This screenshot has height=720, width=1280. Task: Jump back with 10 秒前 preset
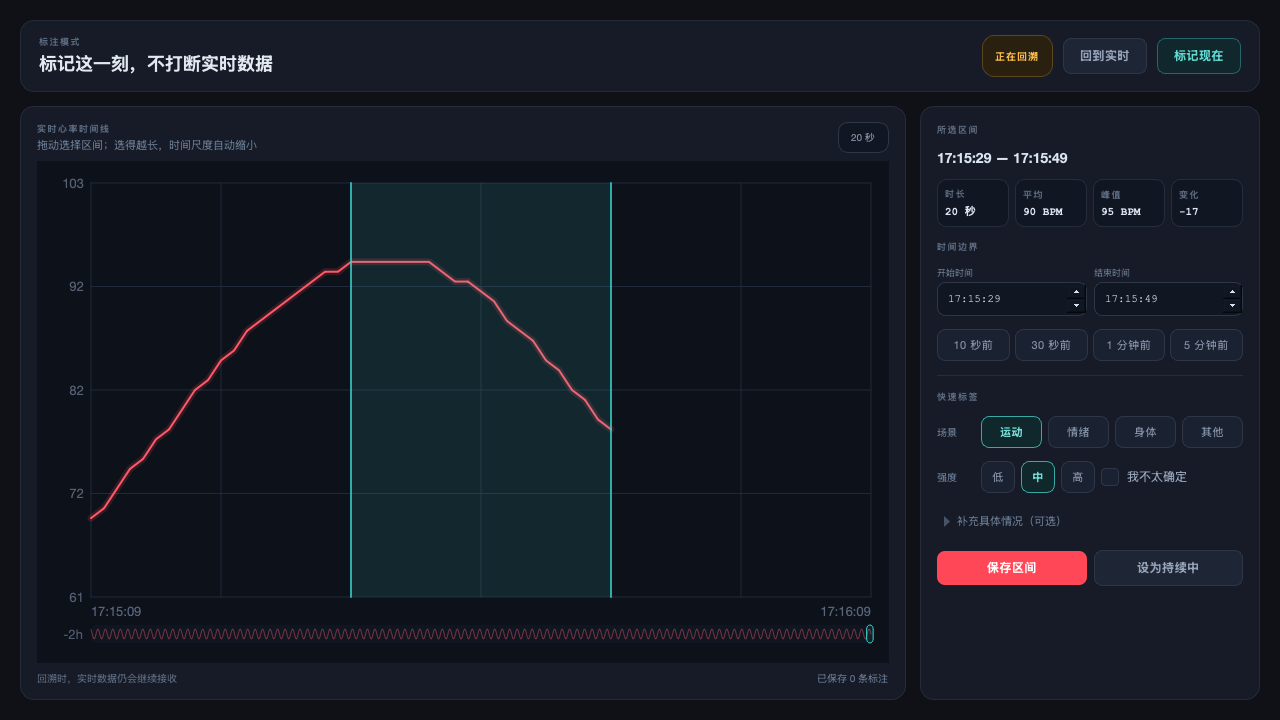tap(973, 345)
